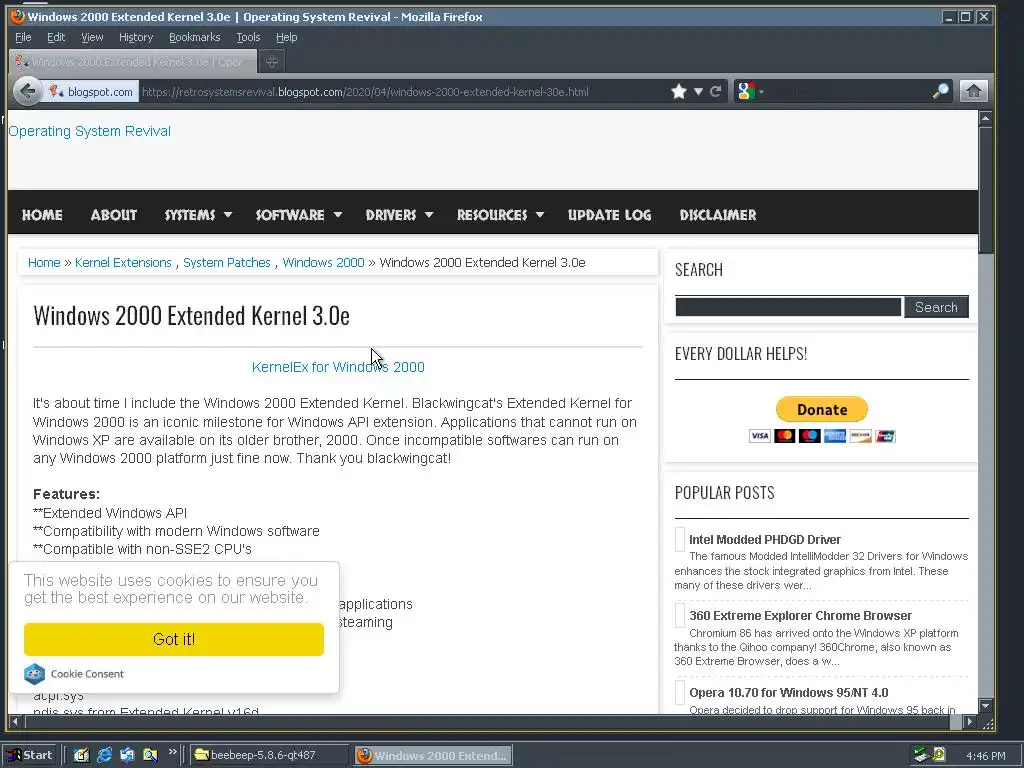Go to the Firefox home page button
Image resolution: width=1024 pixels, height=768 pixels.
click(x=973, y=91)
